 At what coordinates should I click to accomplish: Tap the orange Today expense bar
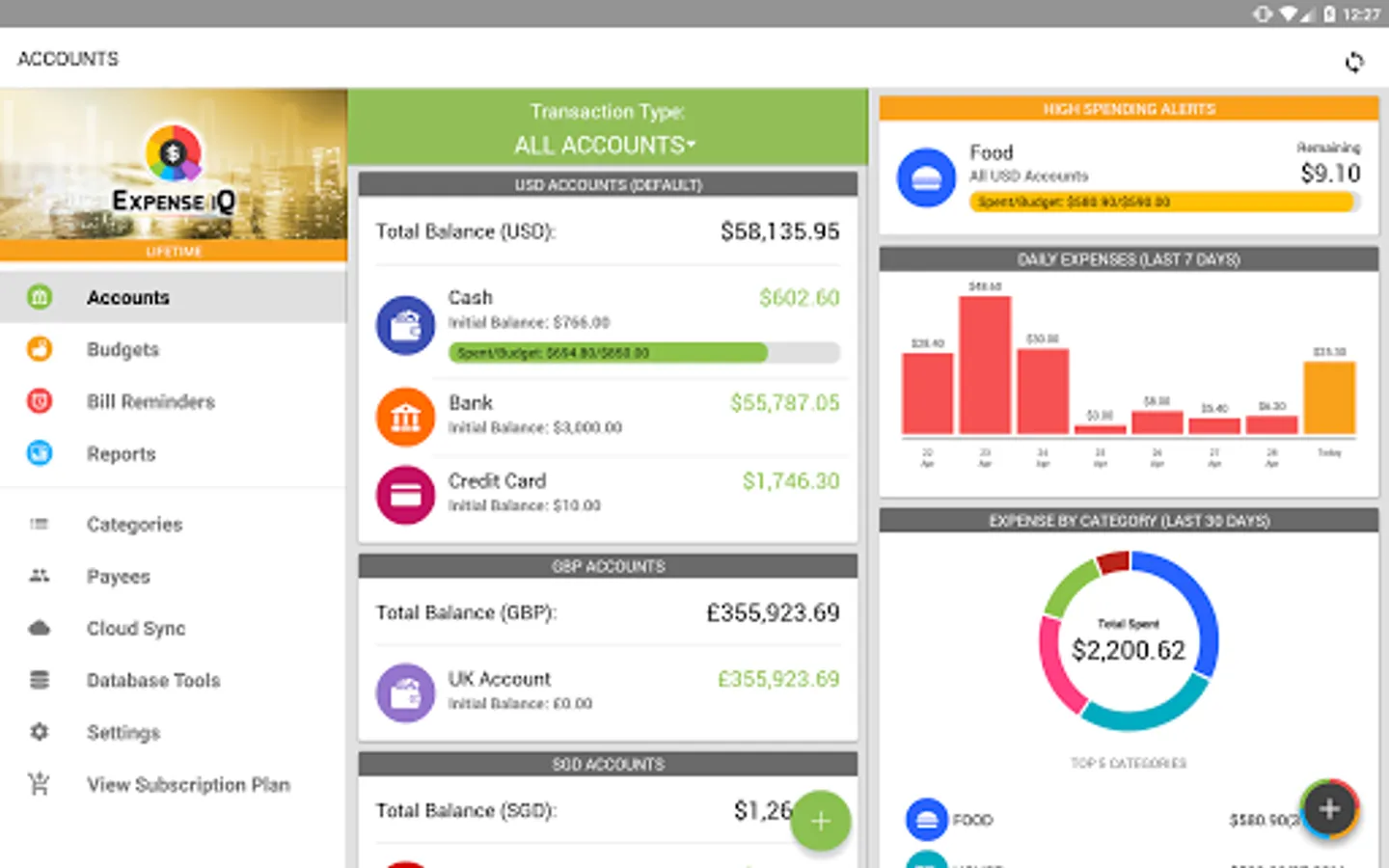click(x=1329, y=397)
